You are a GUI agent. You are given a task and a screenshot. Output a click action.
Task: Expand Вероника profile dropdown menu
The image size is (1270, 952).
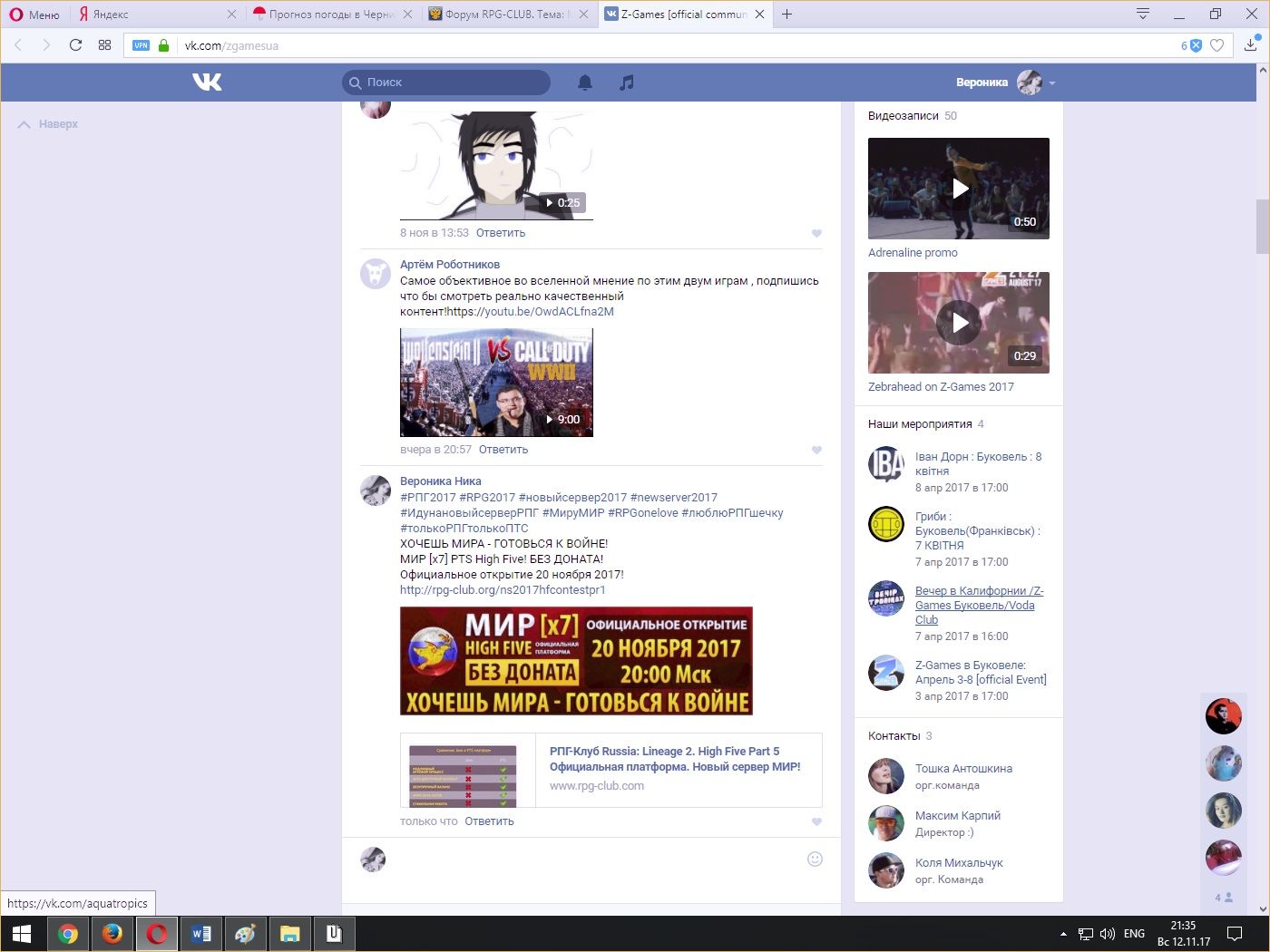[1052, 83]
